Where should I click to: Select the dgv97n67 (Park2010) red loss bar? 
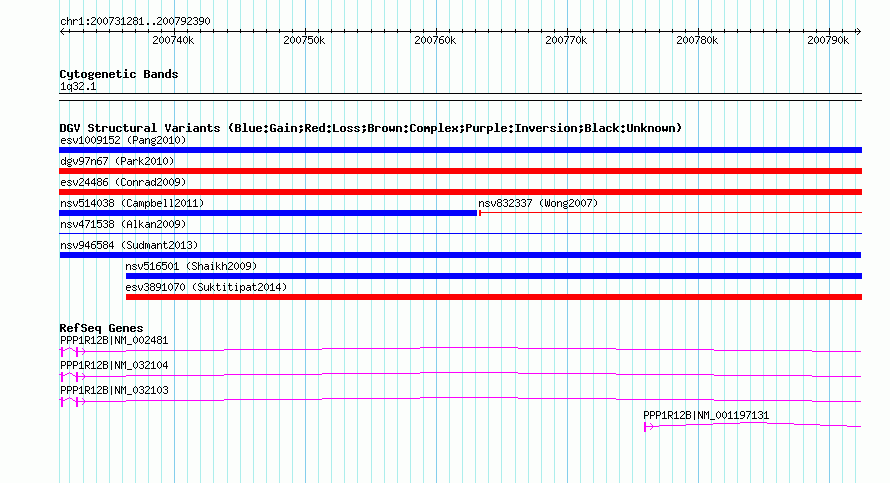(460, 171)
